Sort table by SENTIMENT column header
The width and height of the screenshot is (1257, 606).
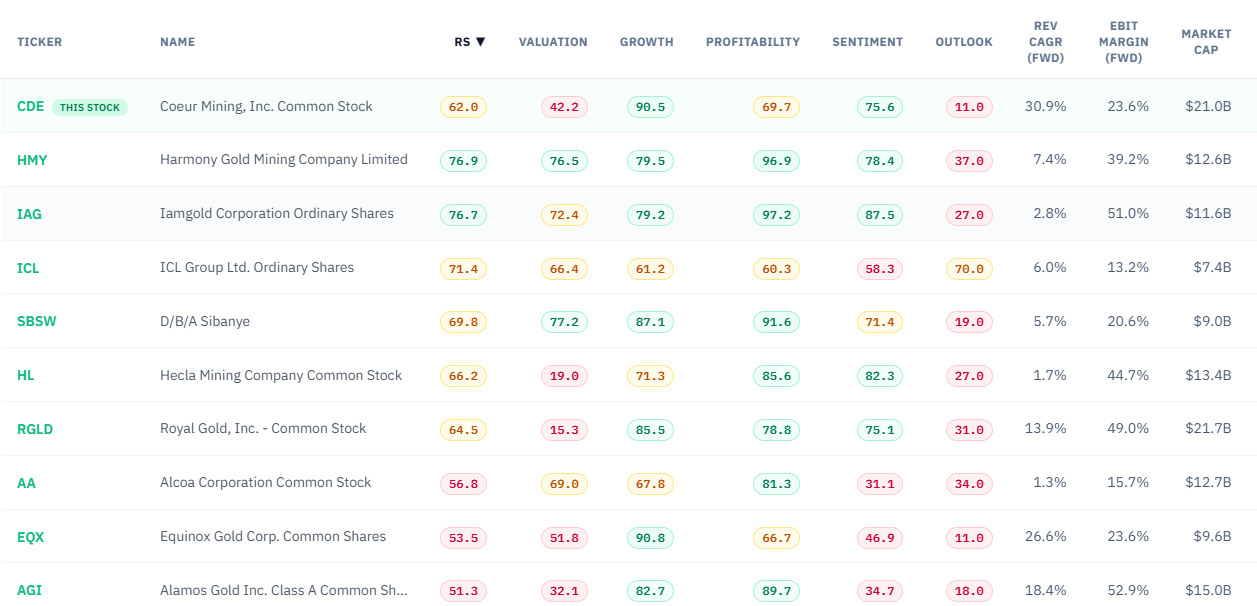(868, 42)
